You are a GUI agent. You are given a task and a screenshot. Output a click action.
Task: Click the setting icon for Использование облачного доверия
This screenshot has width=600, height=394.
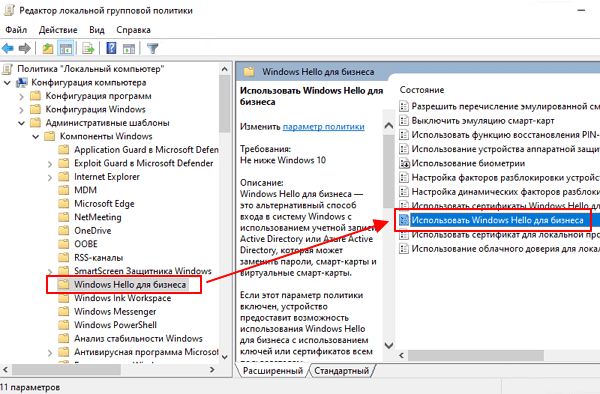click(x=404, y=249)
